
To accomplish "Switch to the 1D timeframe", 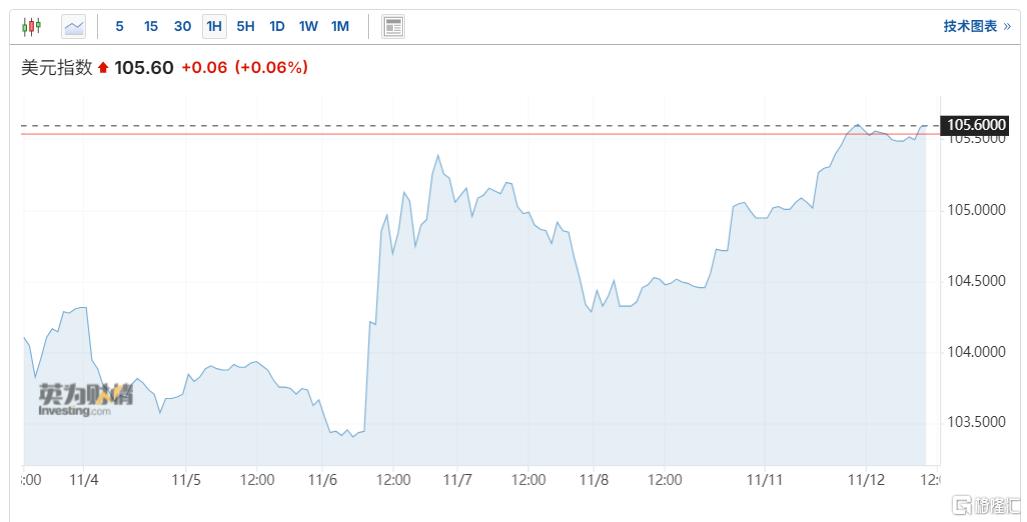I will coord(277,27).
